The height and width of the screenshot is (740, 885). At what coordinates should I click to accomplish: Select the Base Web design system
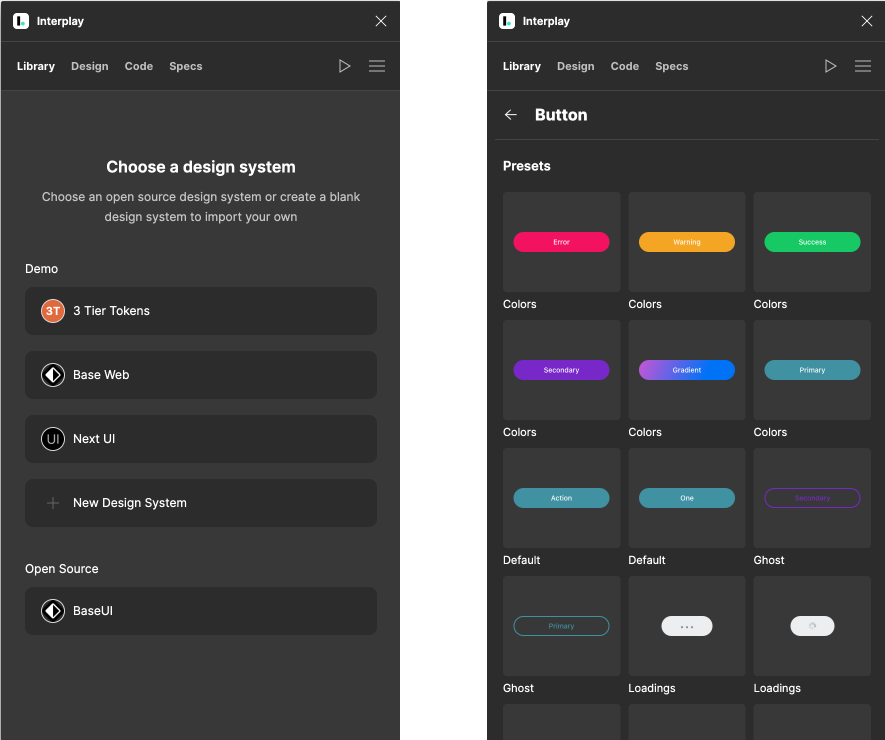coord(201,375)
